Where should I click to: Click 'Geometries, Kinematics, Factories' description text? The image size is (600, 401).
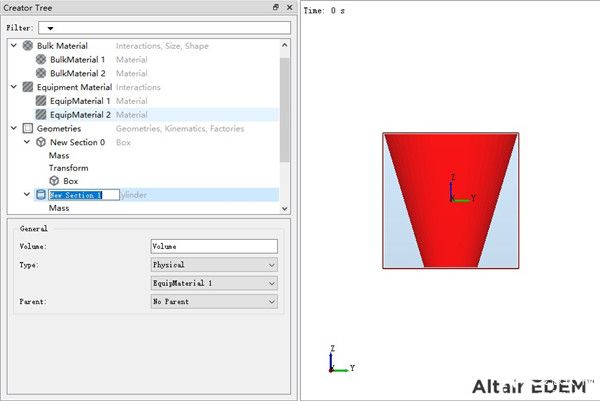click(180, 129)
